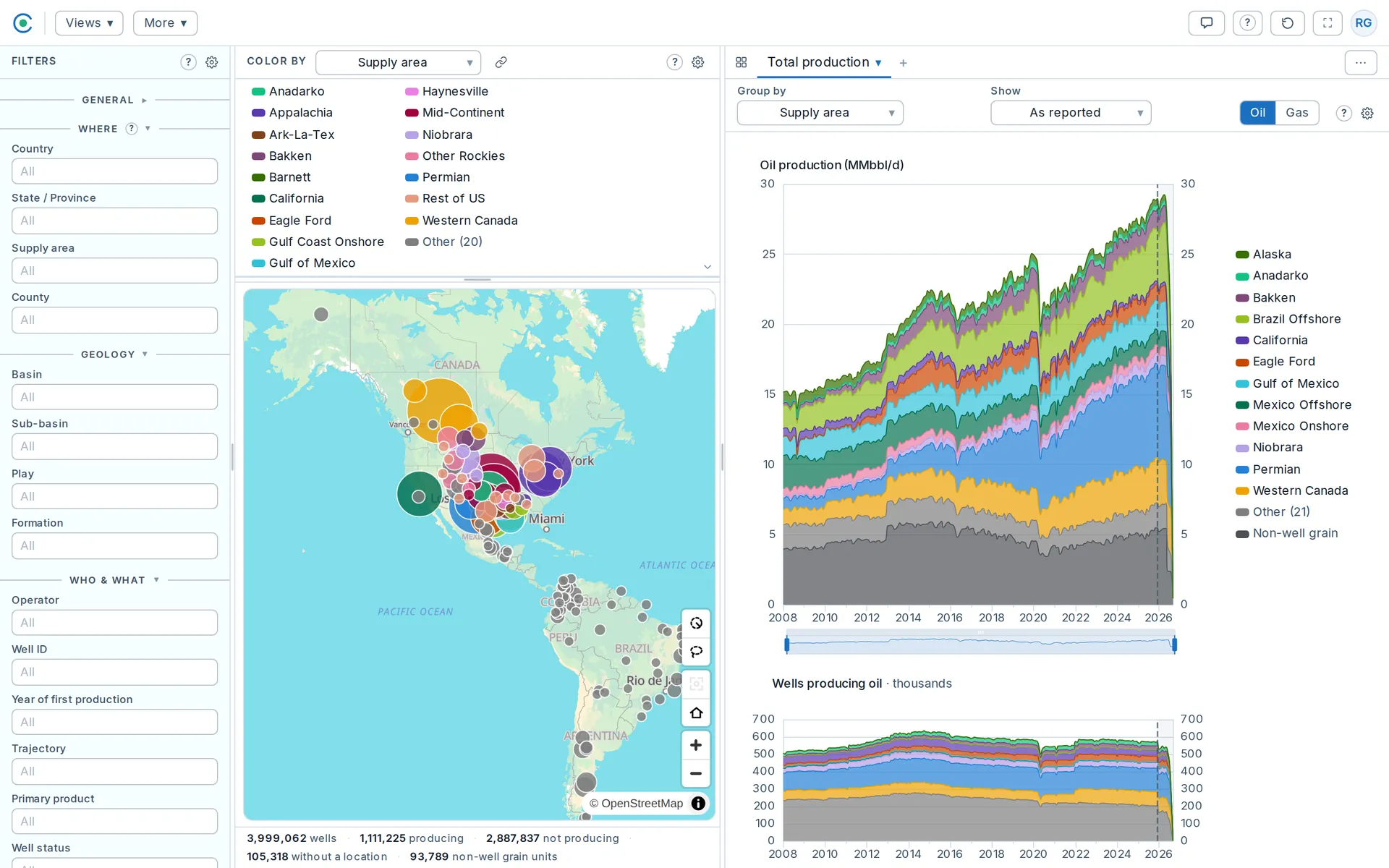Viewport: 1389px width, 868px height.
Task: Toggle fullscreen mode icon
Action: 1328,23
